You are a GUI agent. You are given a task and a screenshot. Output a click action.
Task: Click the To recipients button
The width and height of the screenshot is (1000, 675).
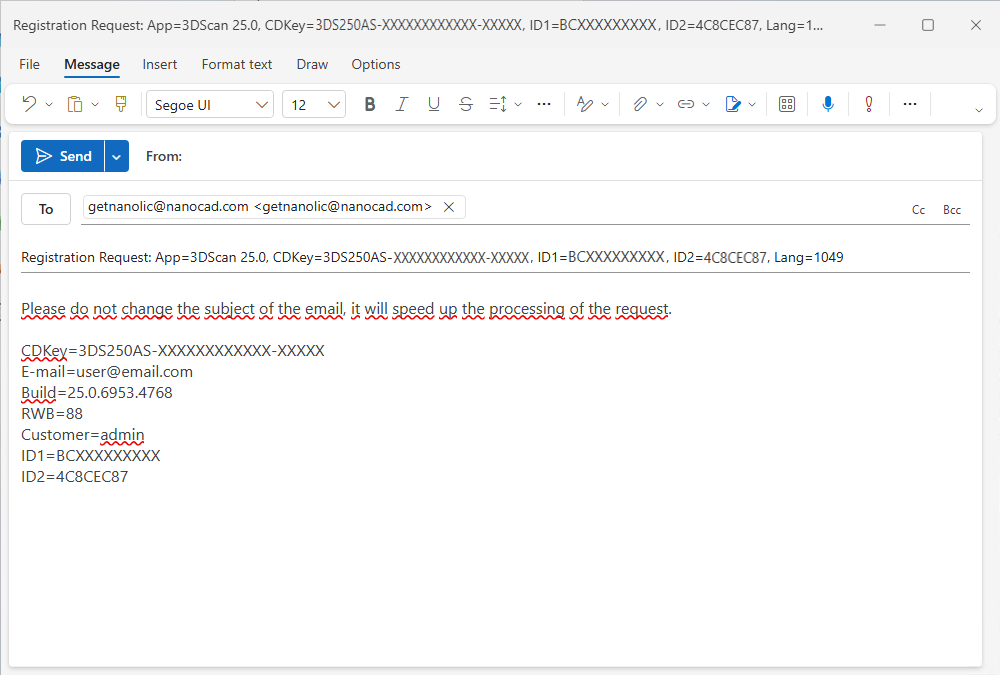click(x=46, y=209)
